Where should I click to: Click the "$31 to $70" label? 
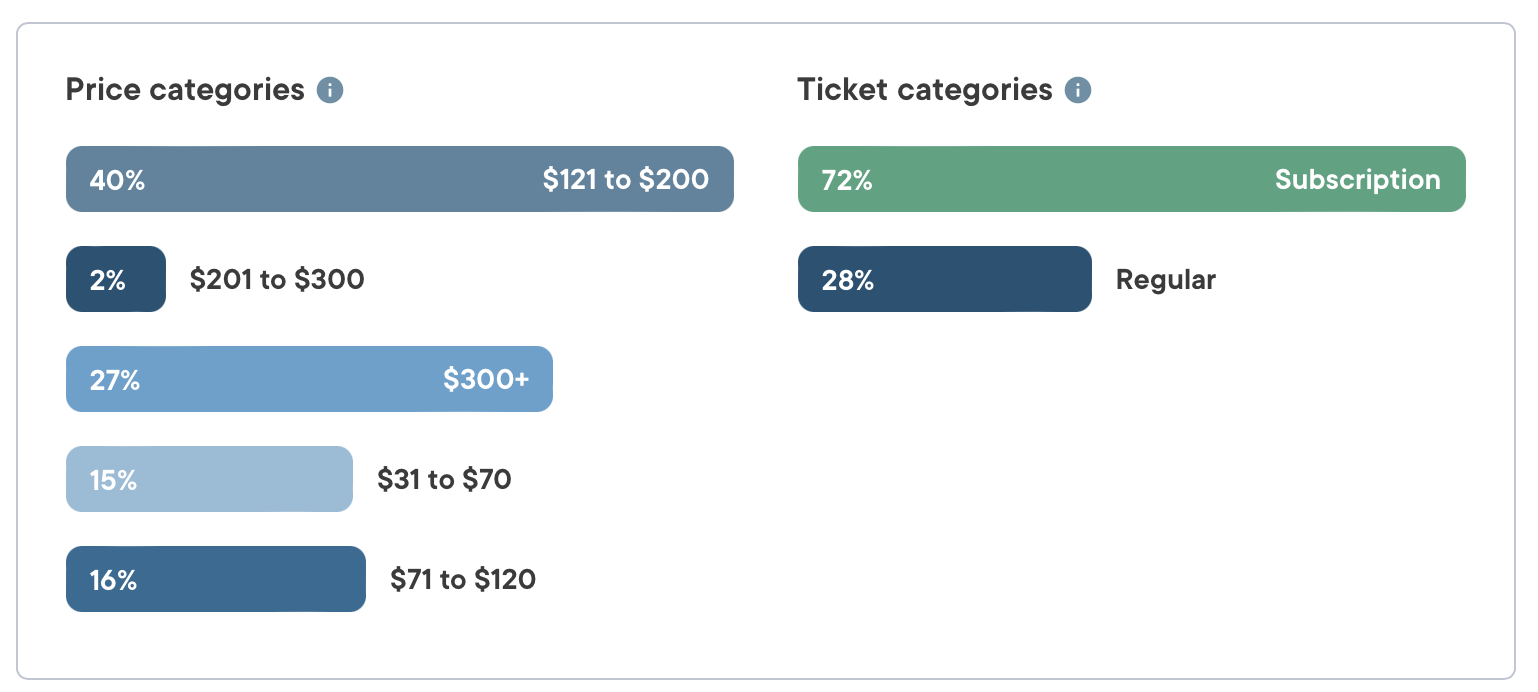(x=444, y=480)
